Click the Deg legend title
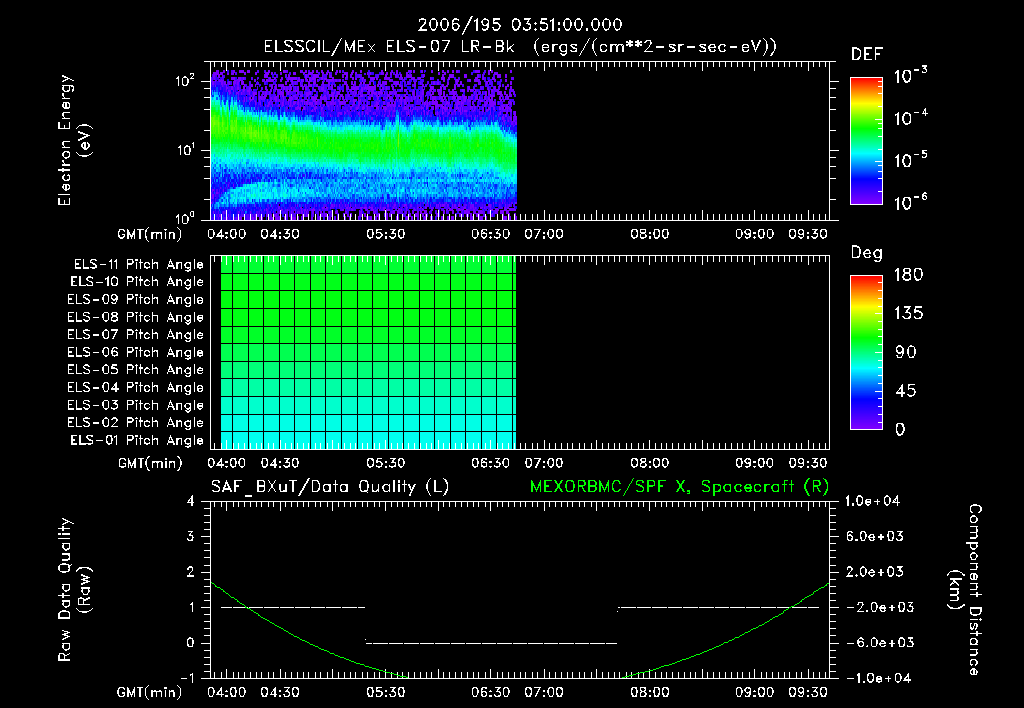1024x708 pixels. (867, 253)
